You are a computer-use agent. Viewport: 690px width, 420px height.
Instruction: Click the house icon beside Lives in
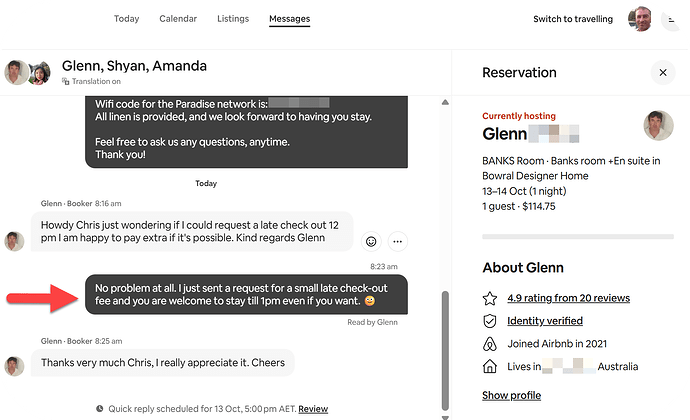pos(490,367)
